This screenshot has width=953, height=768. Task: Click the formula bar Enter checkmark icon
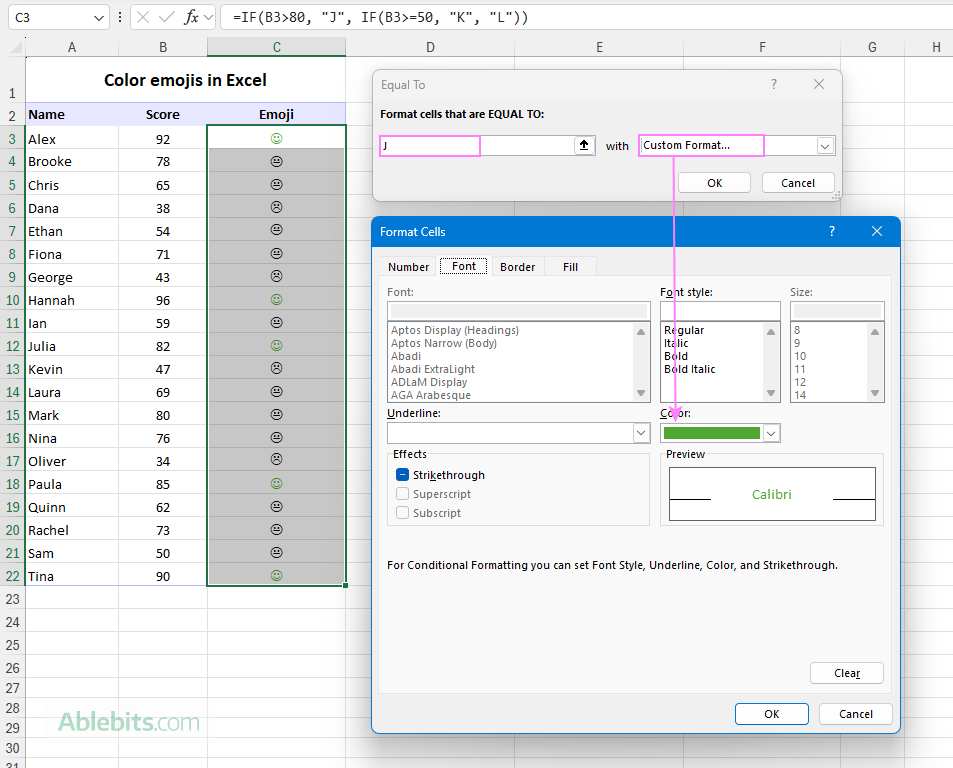coord(167,18)
